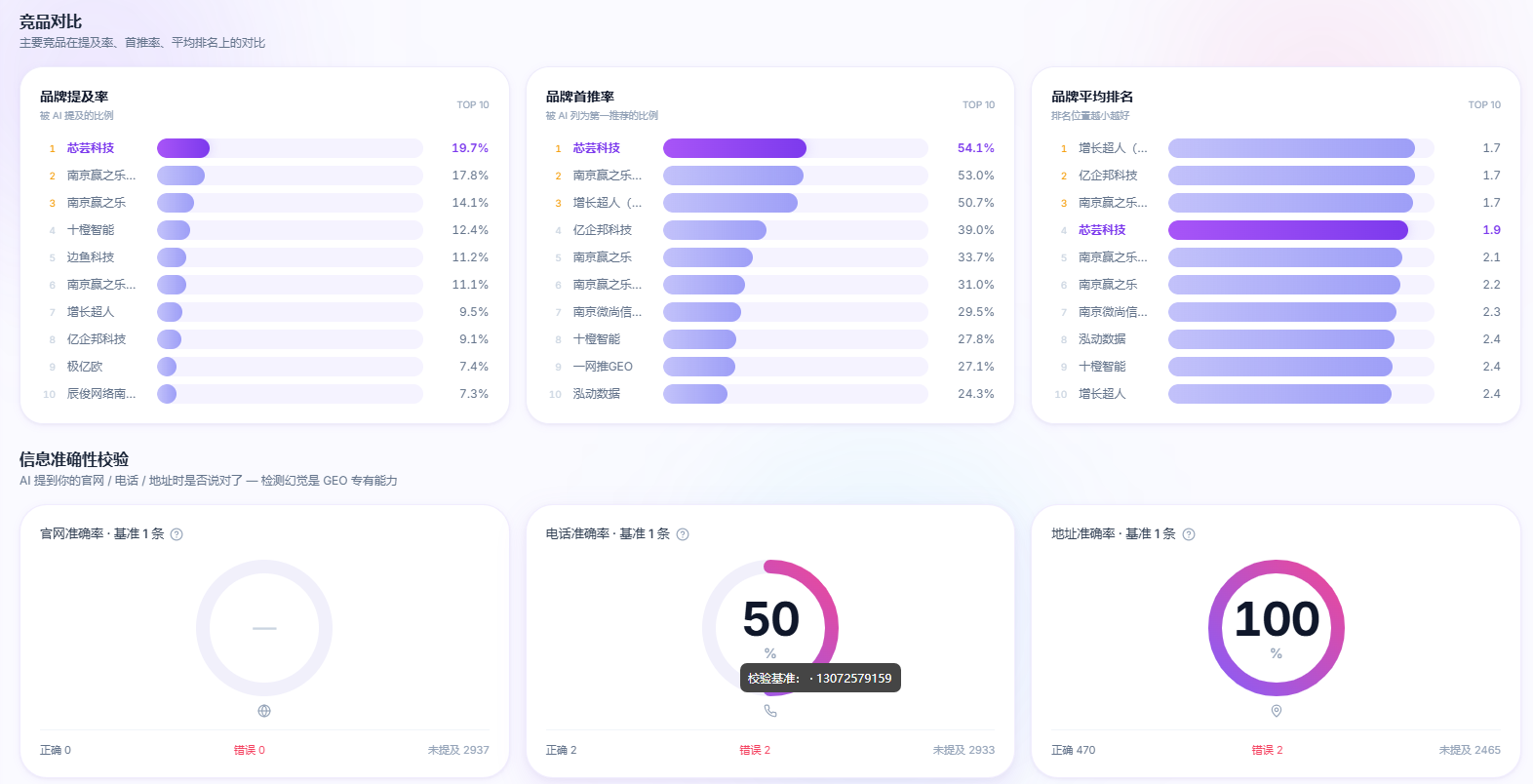Image resolution: width=1533 pixels, height=784 pixels.
Task: Click the 信息准确性校验 section heading
Action: point(74,459)
